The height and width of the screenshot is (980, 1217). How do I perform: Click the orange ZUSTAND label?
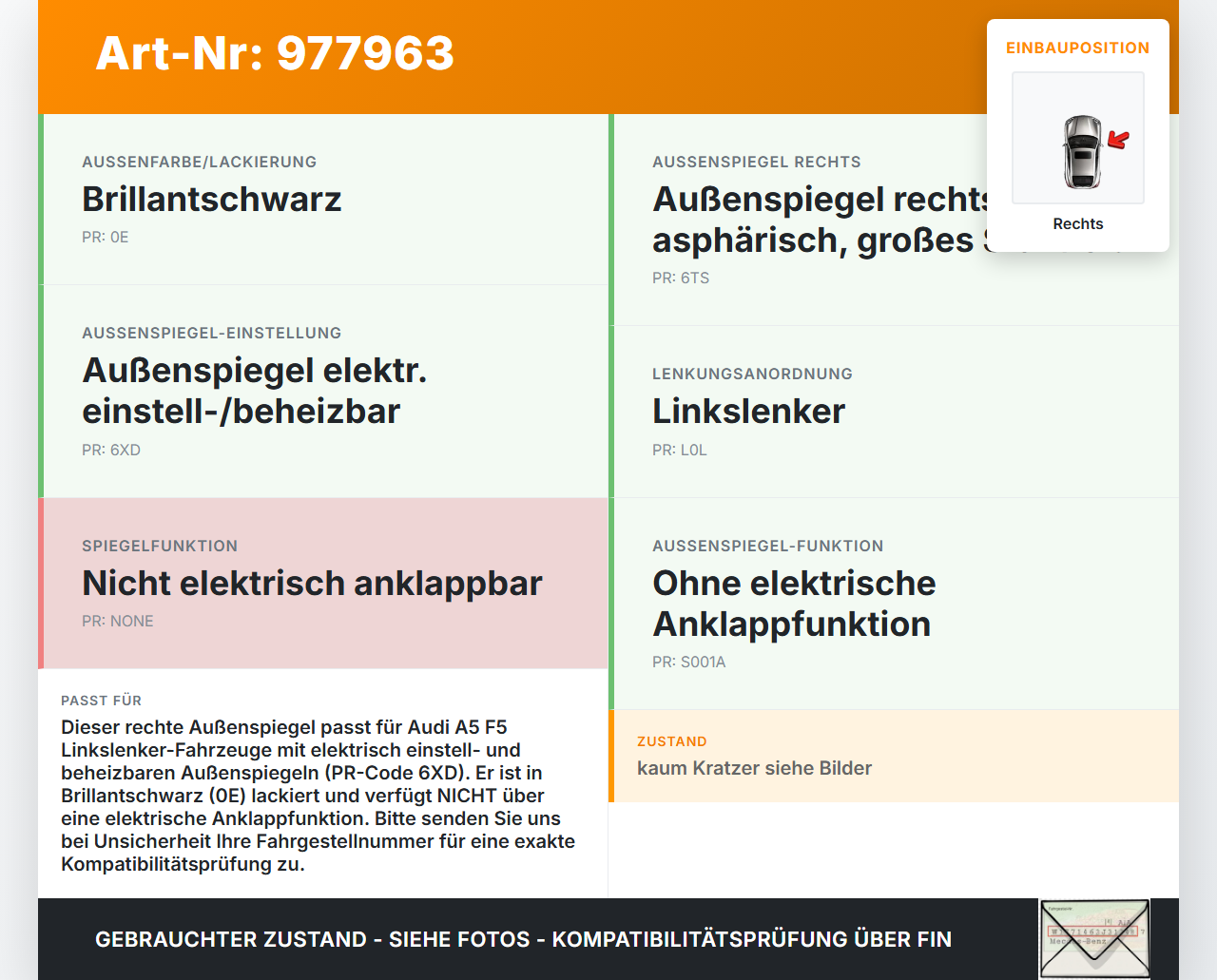coord(672,741)
